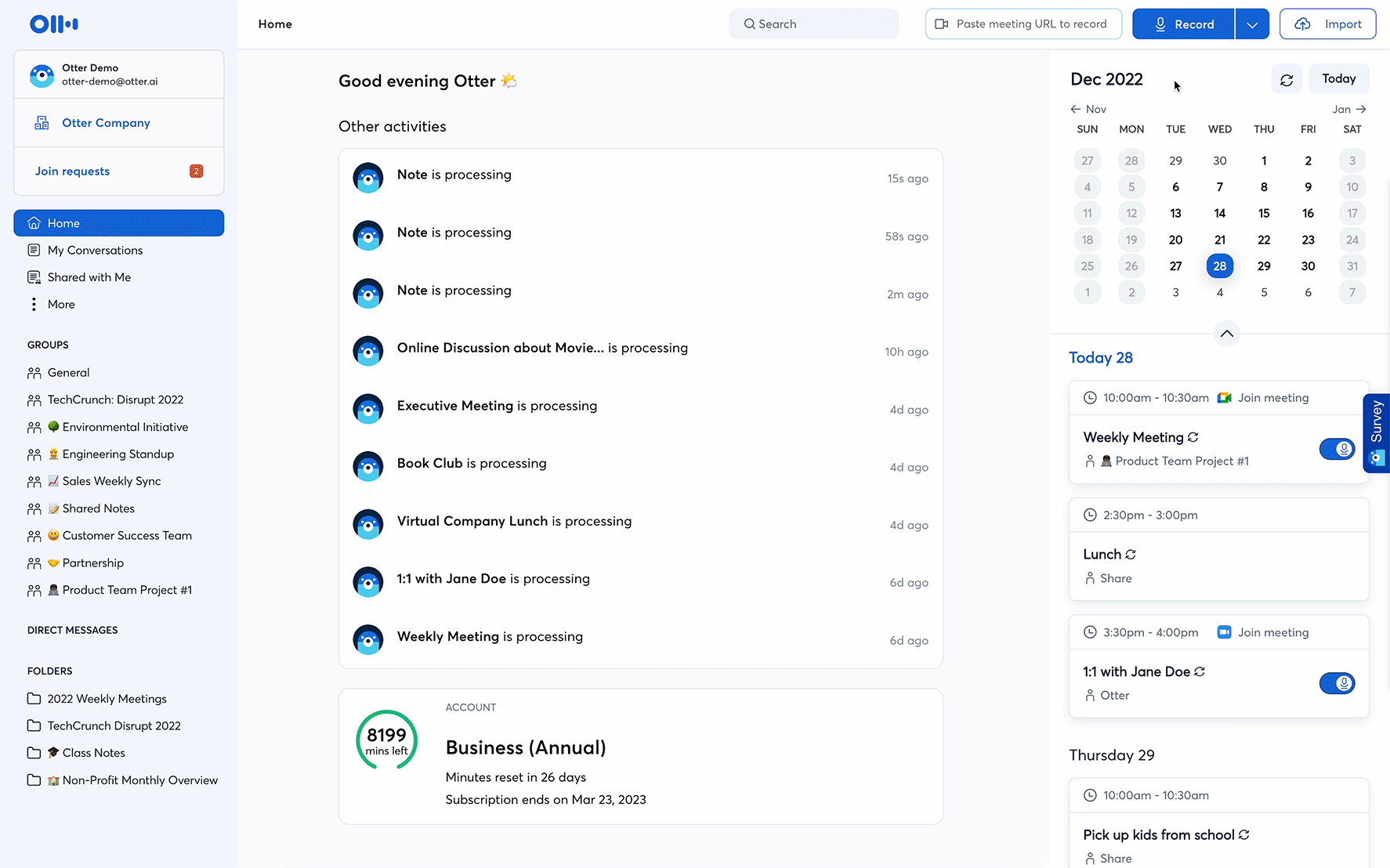This screenshot has height=868, width=1390.
Task: Click the Google Meet icon for Weekly Meeting
Action: pos(1224,398)
